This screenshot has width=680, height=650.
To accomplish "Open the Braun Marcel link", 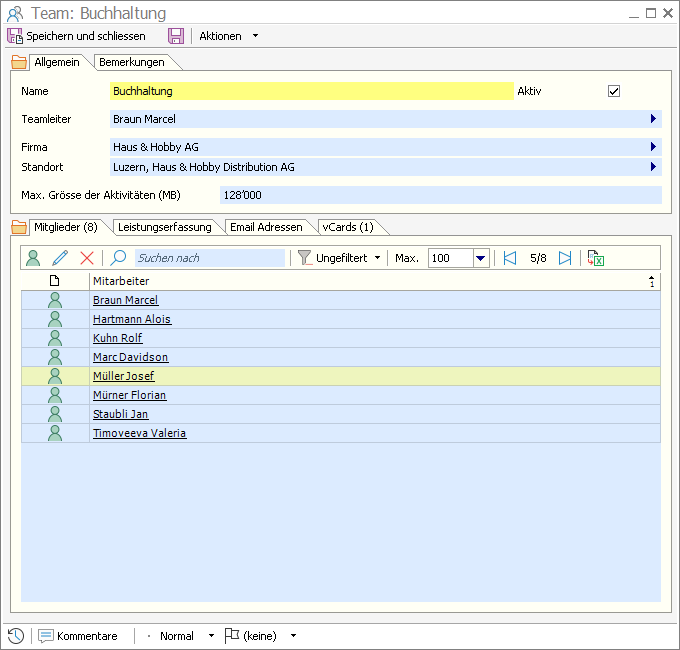I will tap(125, 300).
